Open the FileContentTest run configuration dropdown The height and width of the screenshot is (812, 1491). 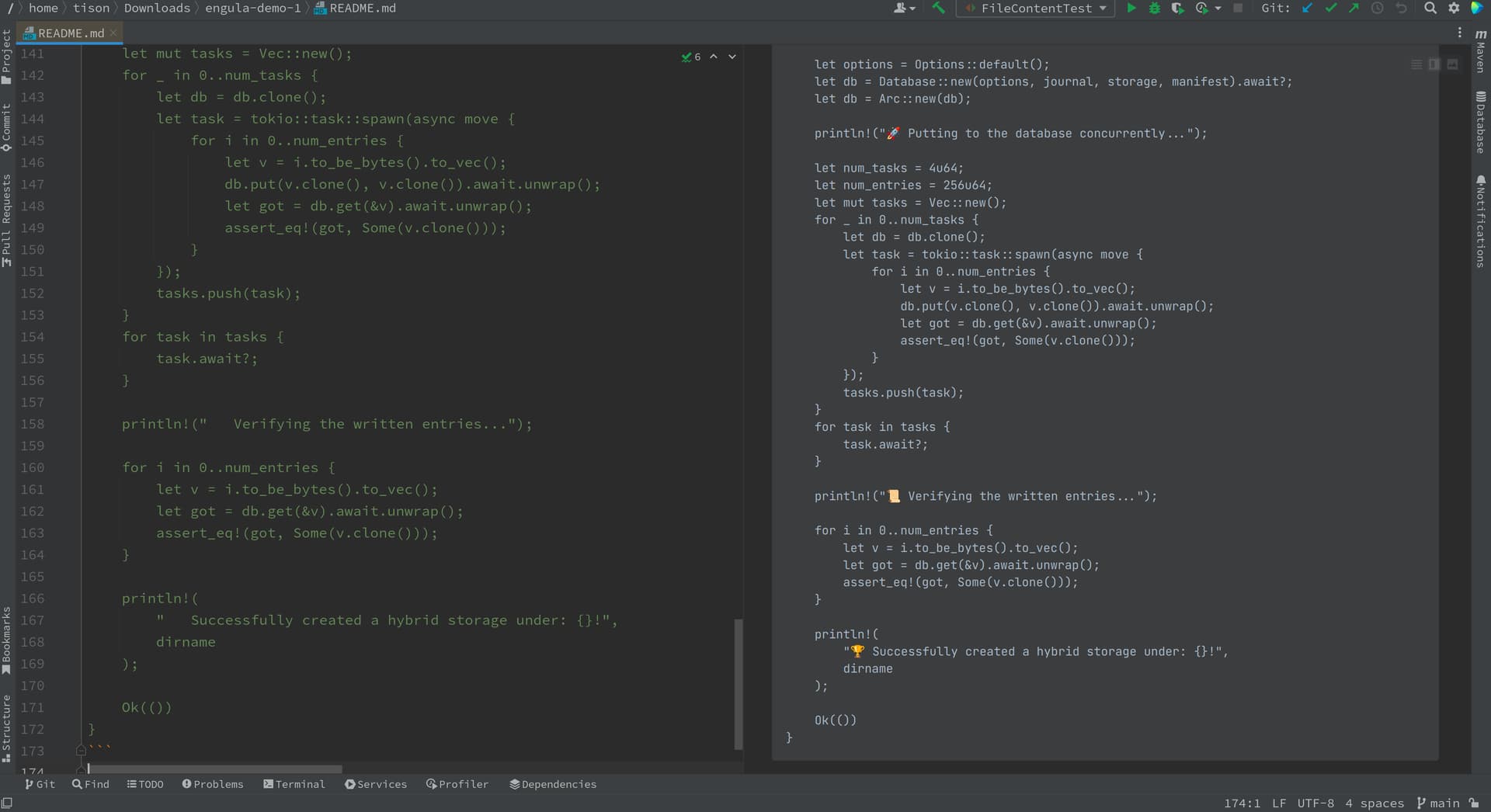[x=1035, y=8]
